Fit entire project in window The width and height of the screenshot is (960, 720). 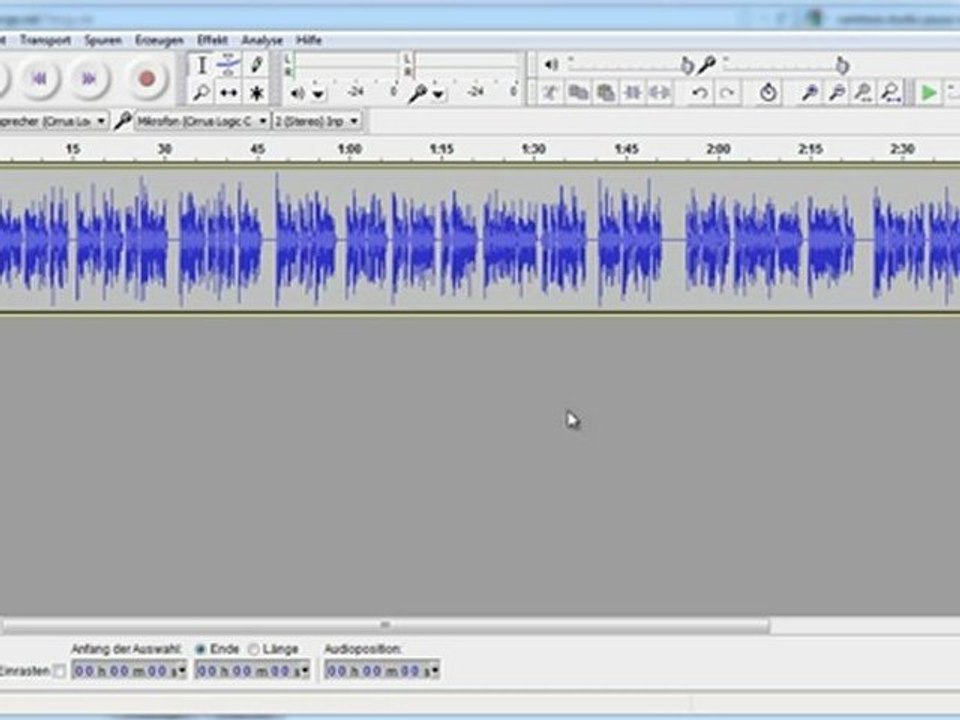[x=891, y=93]
